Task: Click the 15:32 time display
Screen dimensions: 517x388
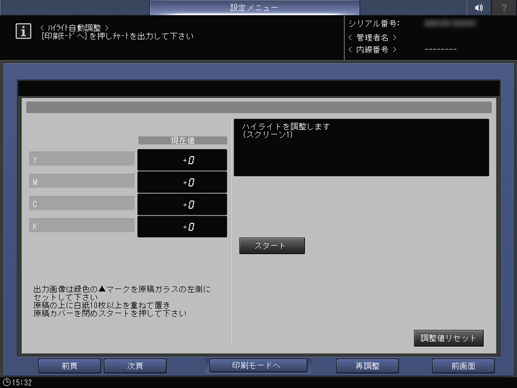Action: tap(22, 382)
